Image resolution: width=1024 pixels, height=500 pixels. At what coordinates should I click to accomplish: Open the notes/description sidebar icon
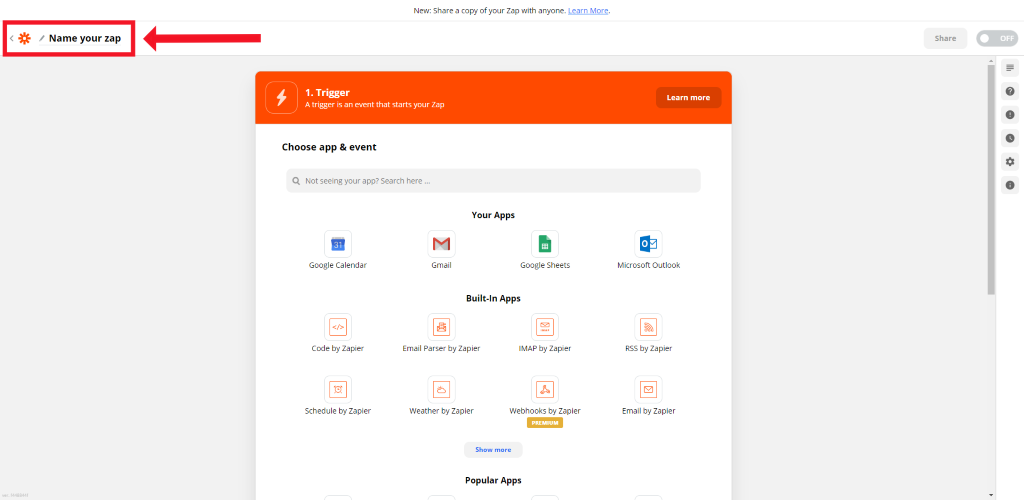pos(1010,68)
